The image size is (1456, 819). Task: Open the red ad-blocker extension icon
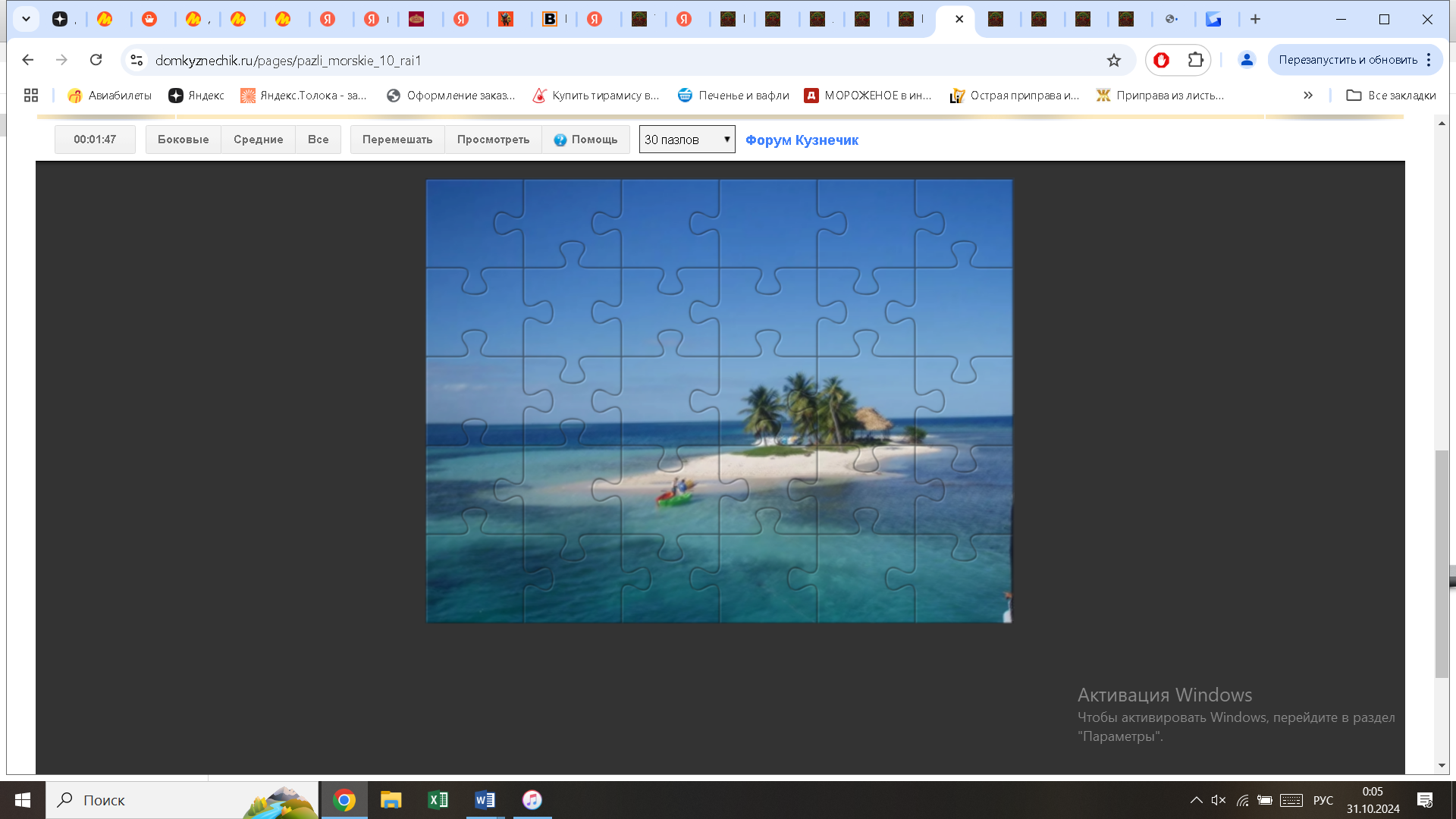click(1162, 60)
